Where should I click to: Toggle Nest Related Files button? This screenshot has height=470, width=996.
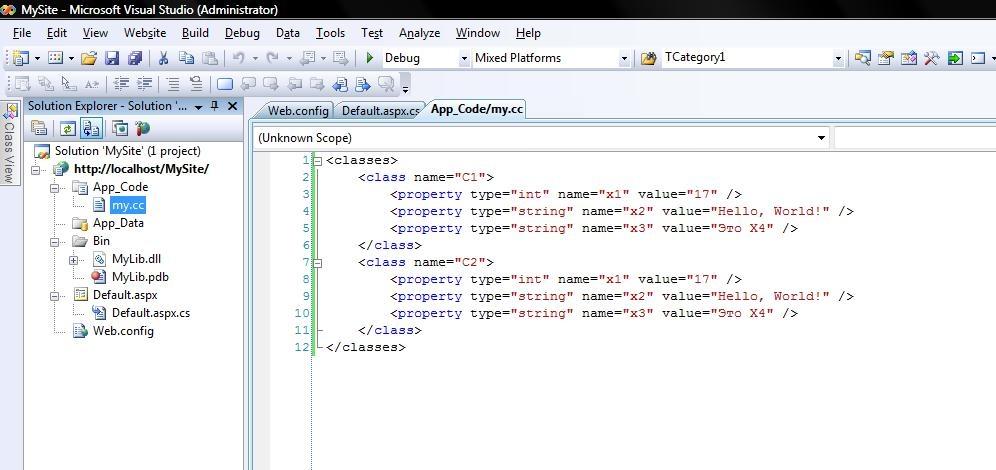[90, 128]
